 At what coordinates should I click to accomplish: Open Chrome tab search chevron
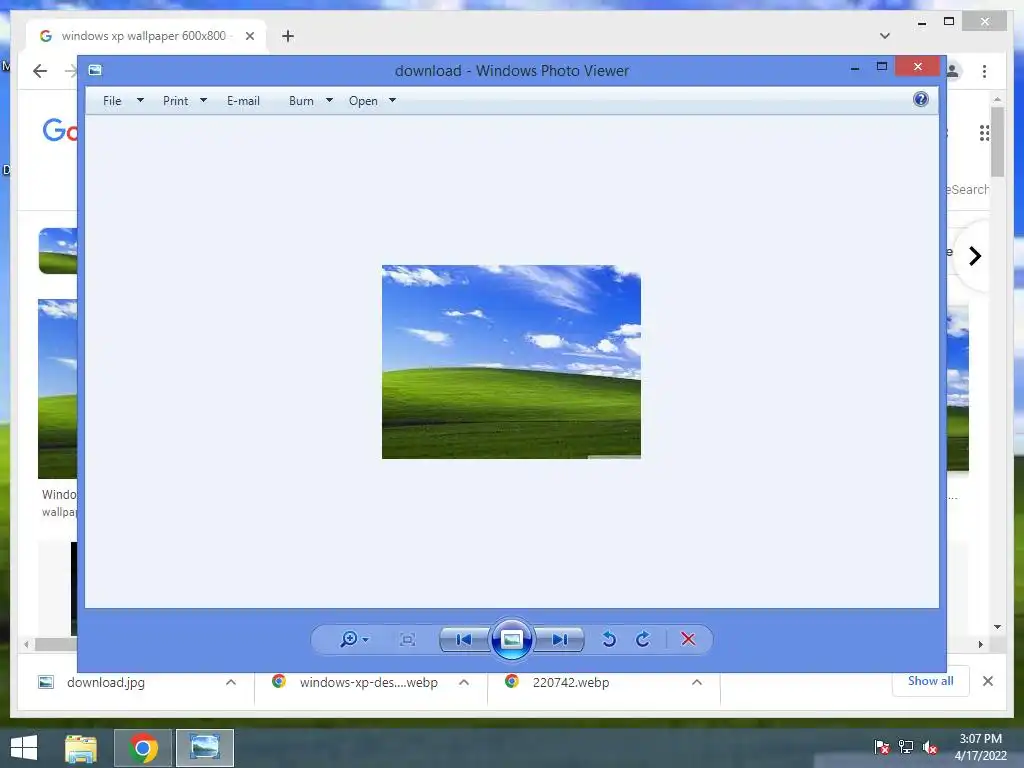point(885,36)
